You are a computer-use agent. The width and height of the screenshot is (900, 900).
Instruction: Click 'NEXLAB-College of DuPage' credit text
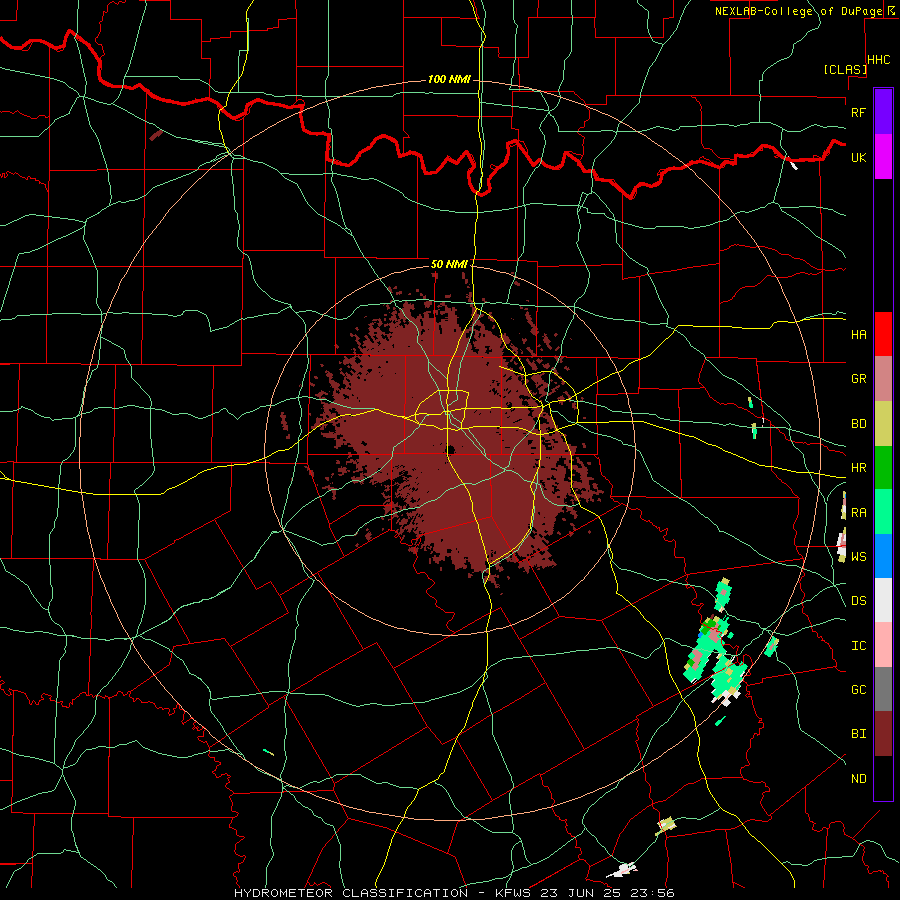point(798,11)
